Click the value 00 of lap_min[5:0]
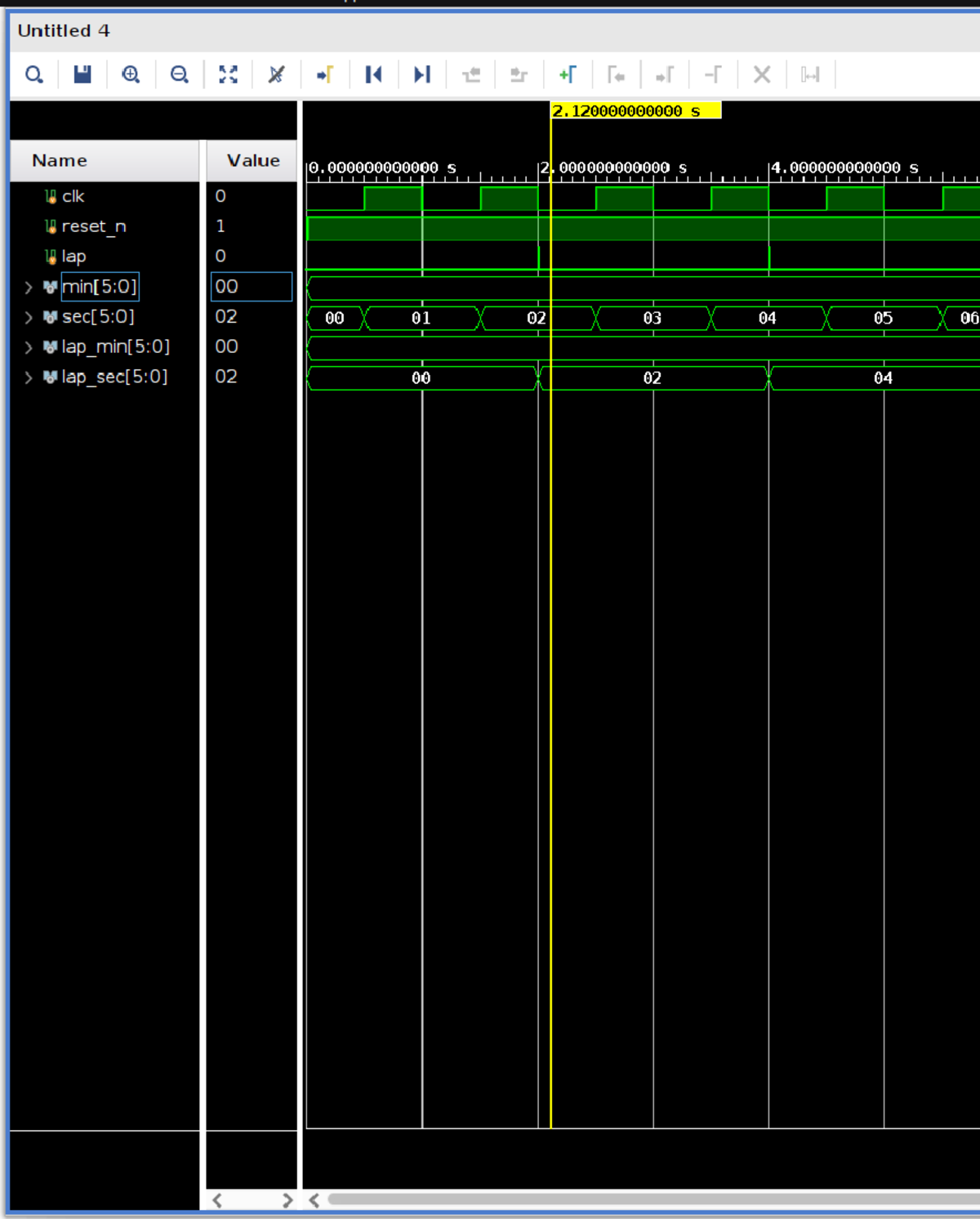This screenshot has width=980, height=1219. pos(226,347)
